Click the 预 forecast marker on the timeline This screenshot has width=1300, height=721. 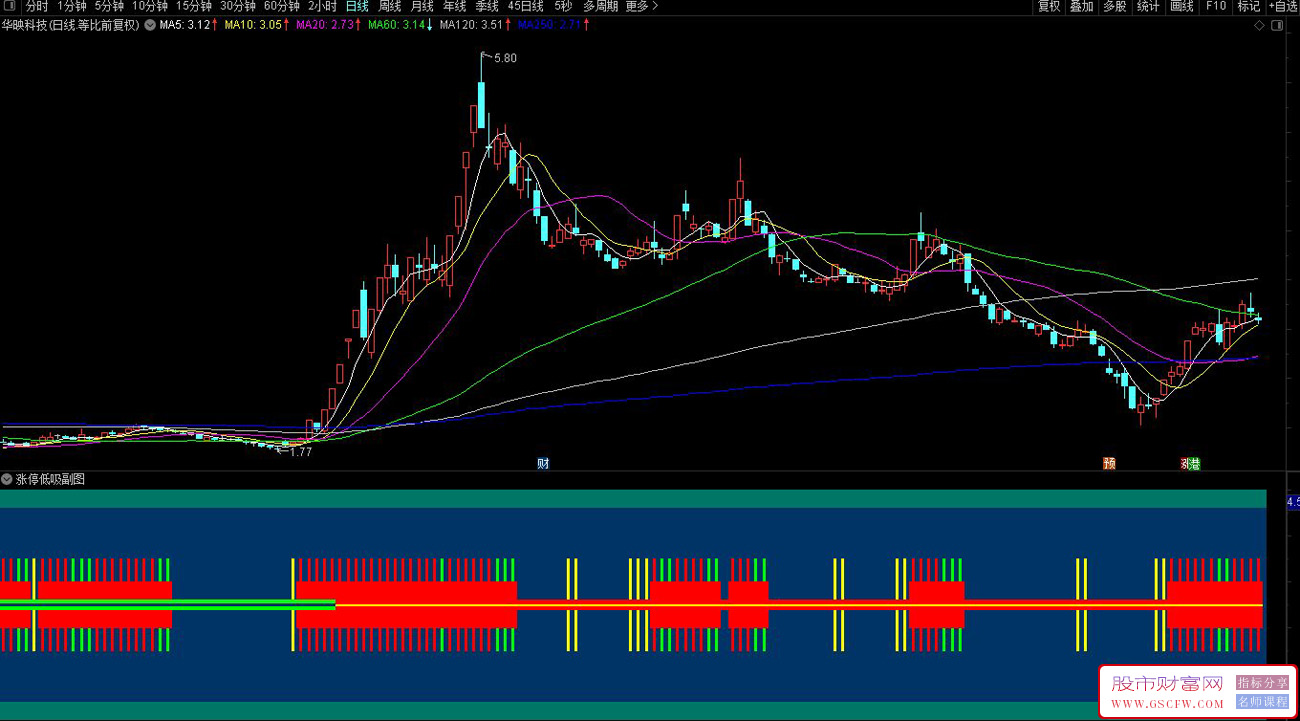(x=1109, y=463)
